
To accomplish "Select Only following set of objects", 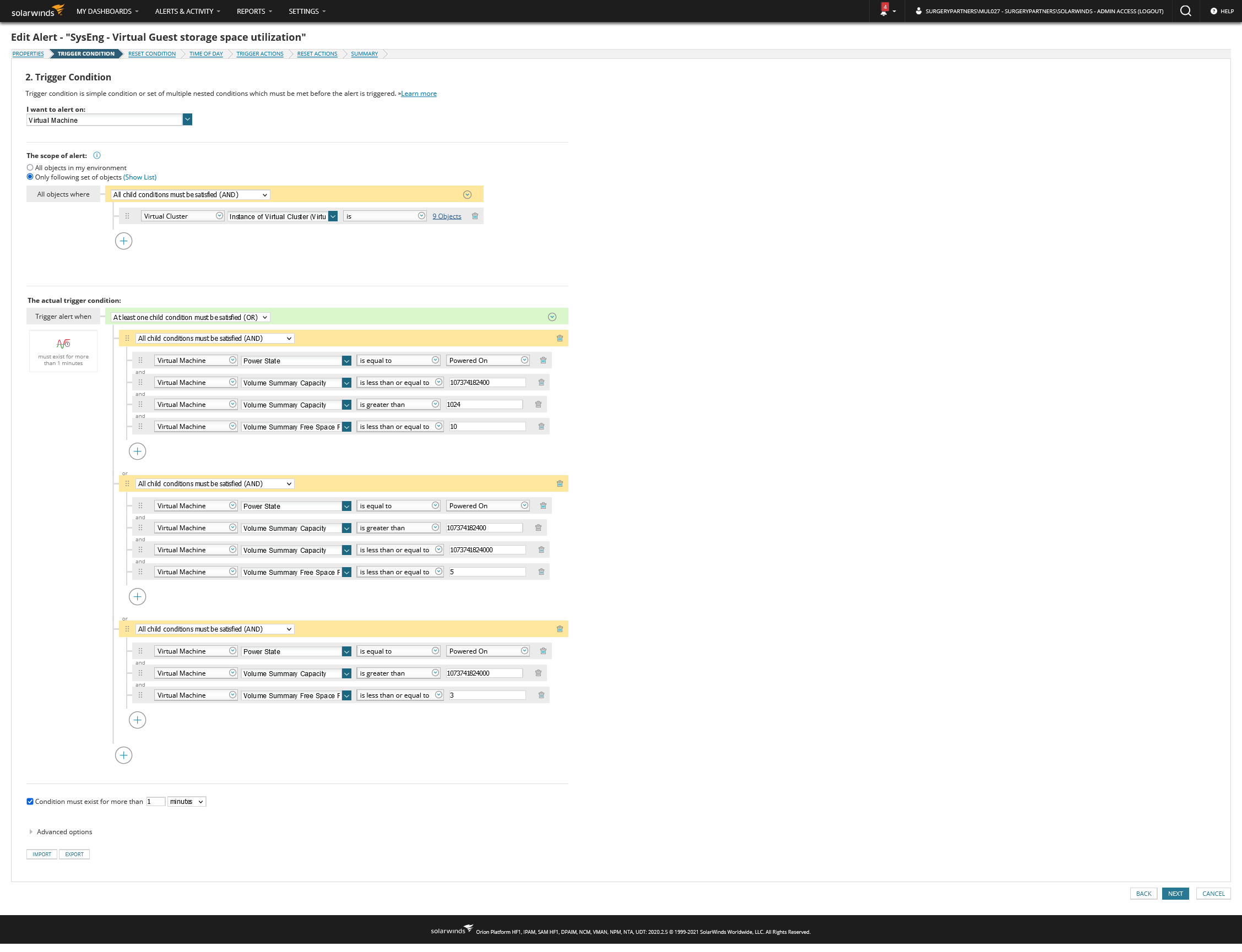I will (x=30, y=177).
